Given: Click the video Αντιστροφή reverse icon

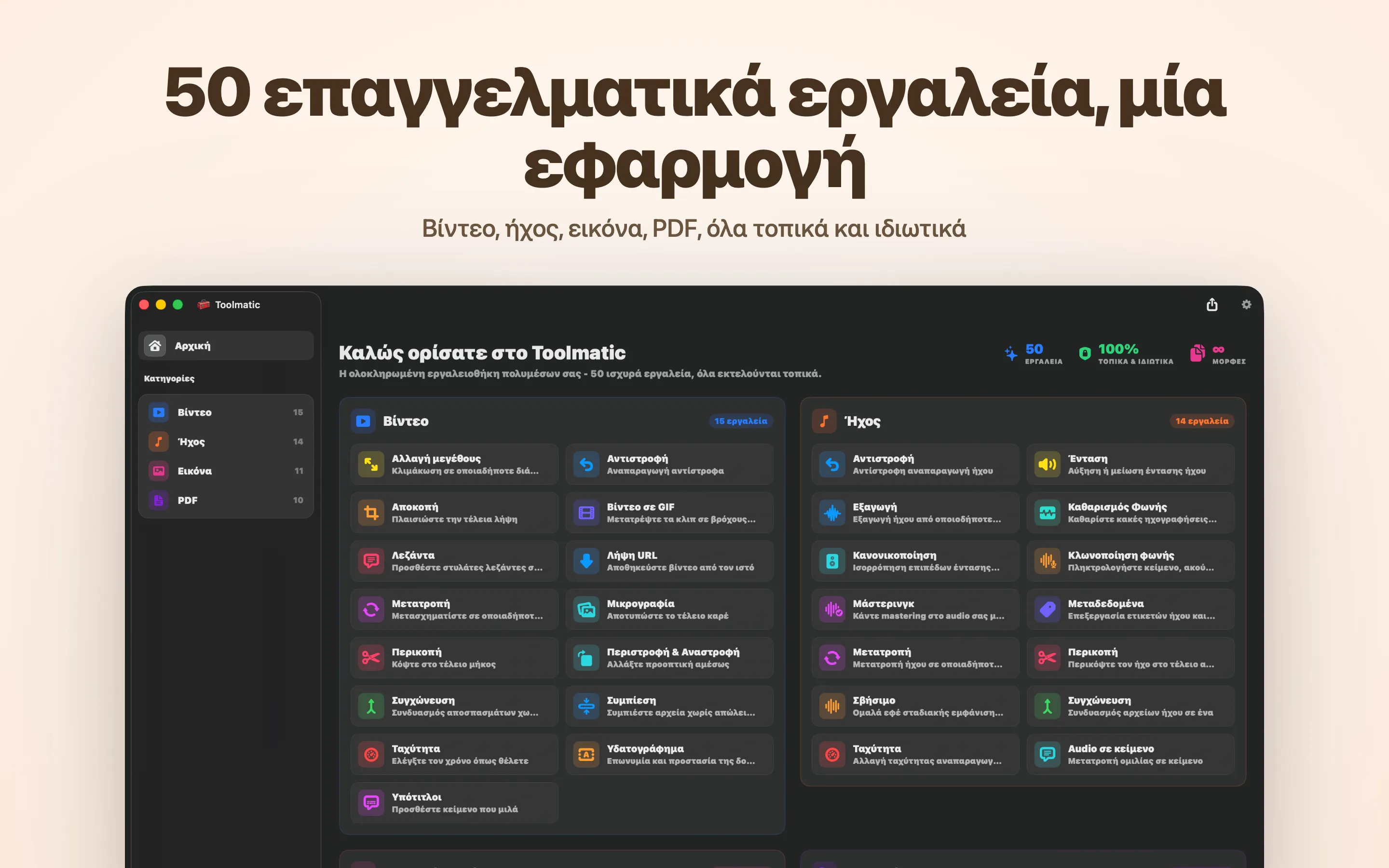Looking at the screenshot, I should click(586, 464).
